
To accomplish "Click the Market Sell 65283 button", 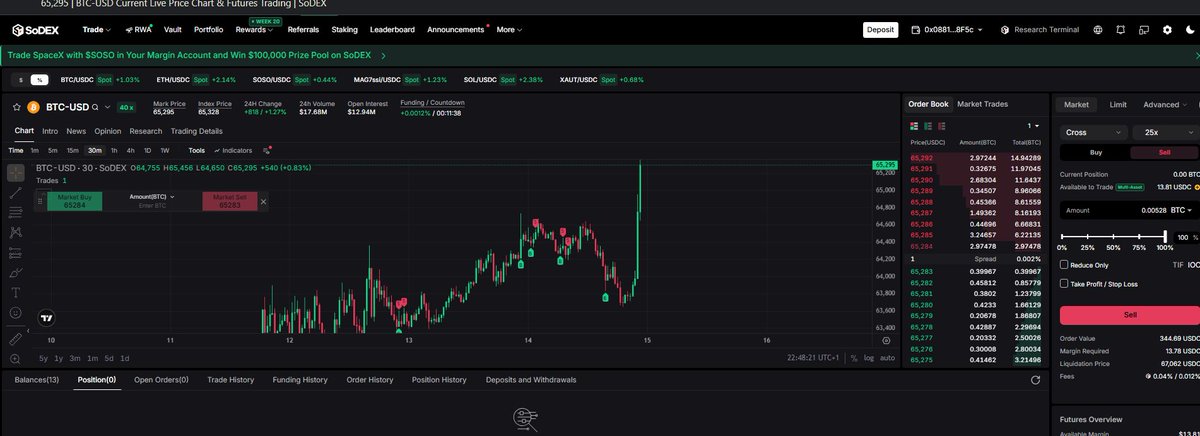I will tap(229, 201).
